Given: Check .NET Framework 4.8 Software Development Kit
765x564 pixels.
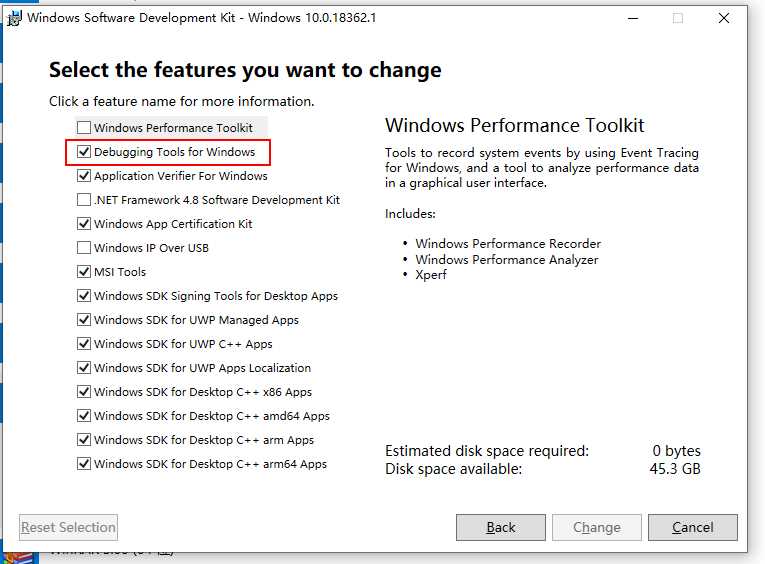Looking at the screenshot, I should coord(84,200).
